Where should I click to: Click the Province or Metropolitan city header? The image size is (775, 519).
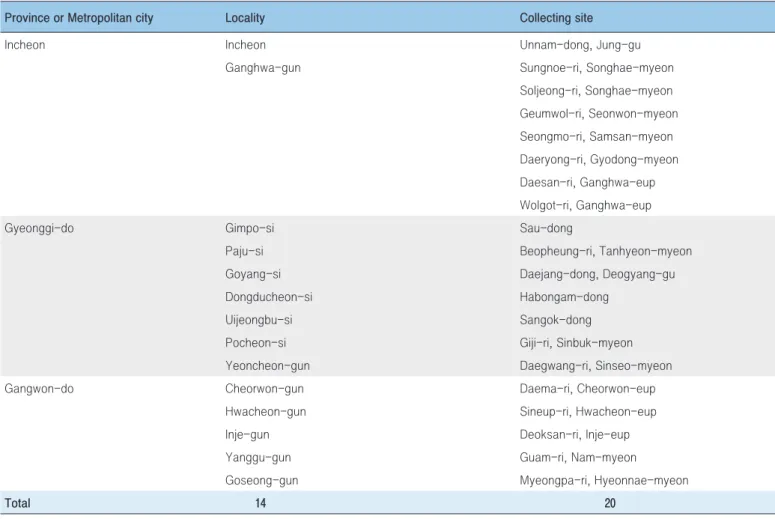pos(79,18)
